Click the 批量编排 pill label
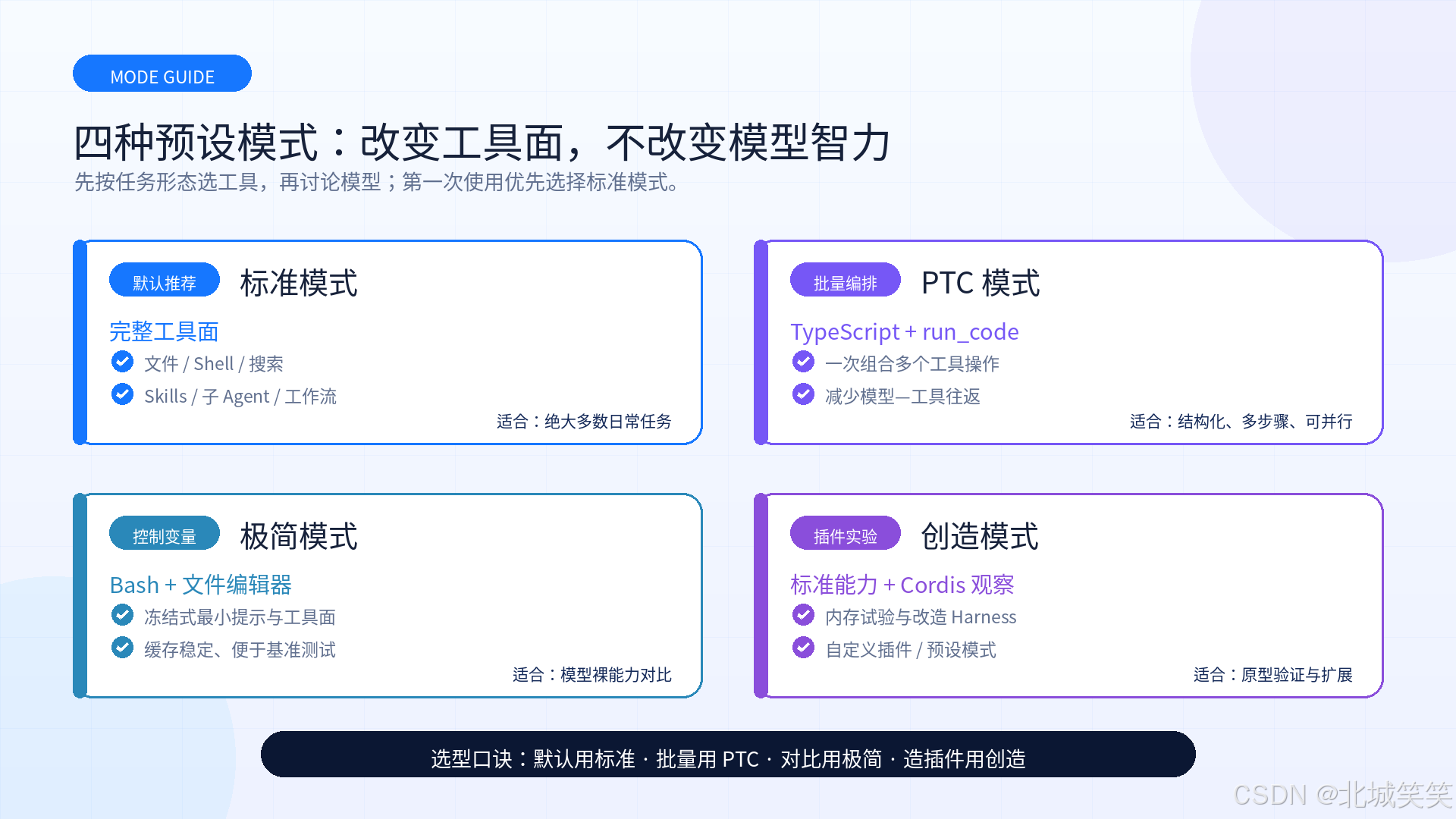The height and width of the screenshot is (819, 1456). point(846,281)
